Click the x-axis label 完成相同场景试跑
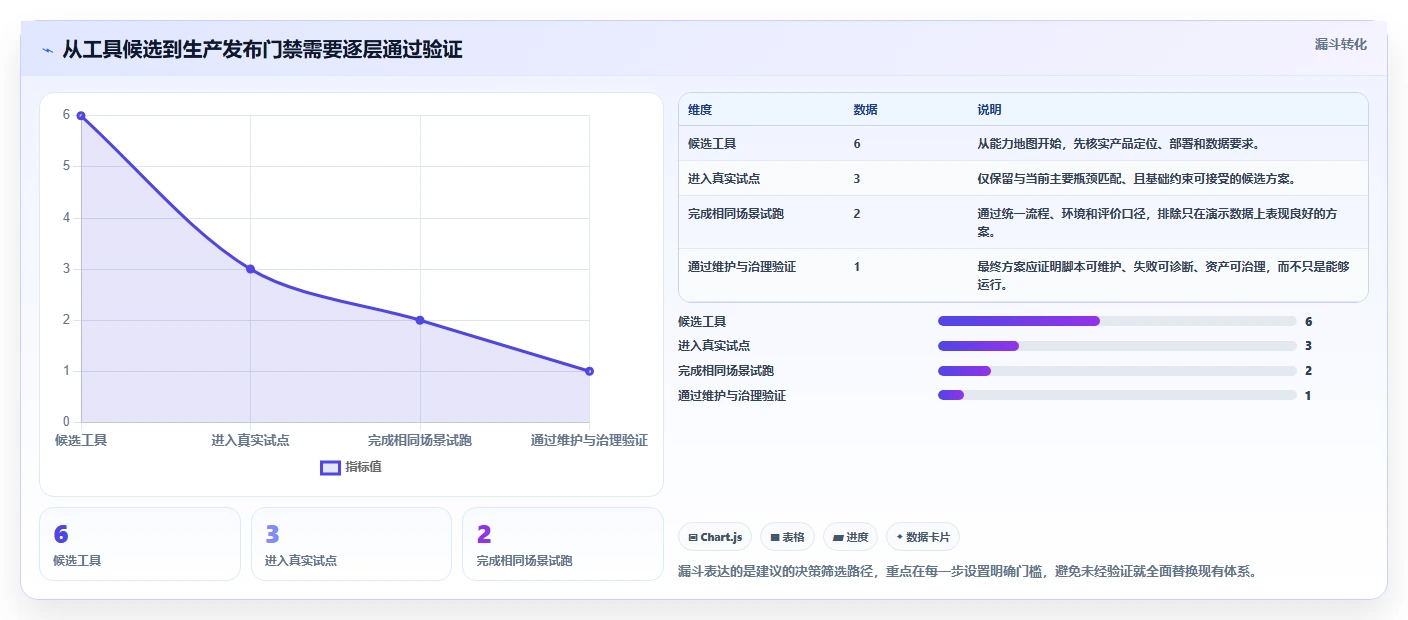The image size is (1408, 620). pos(420,440)
